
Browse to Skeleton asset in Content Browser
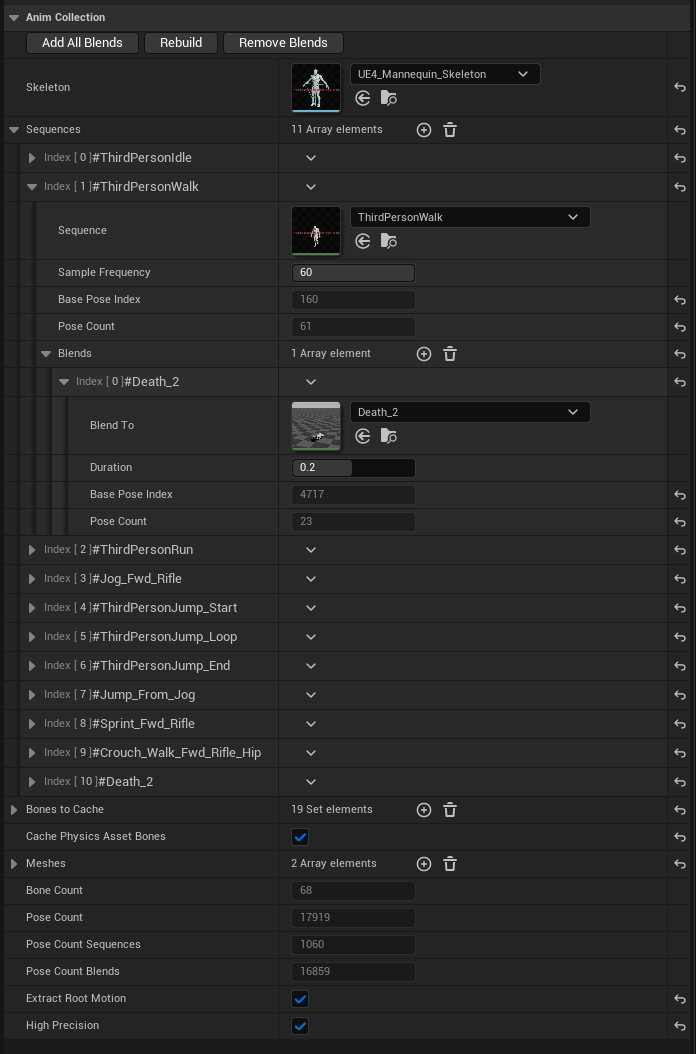click(x=388, y=98)
